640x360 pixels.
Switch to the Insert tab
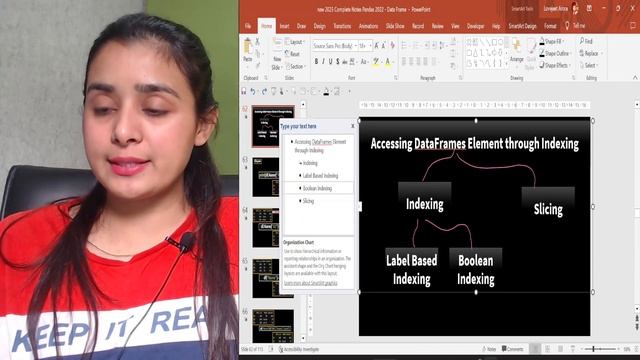point(284,26)
